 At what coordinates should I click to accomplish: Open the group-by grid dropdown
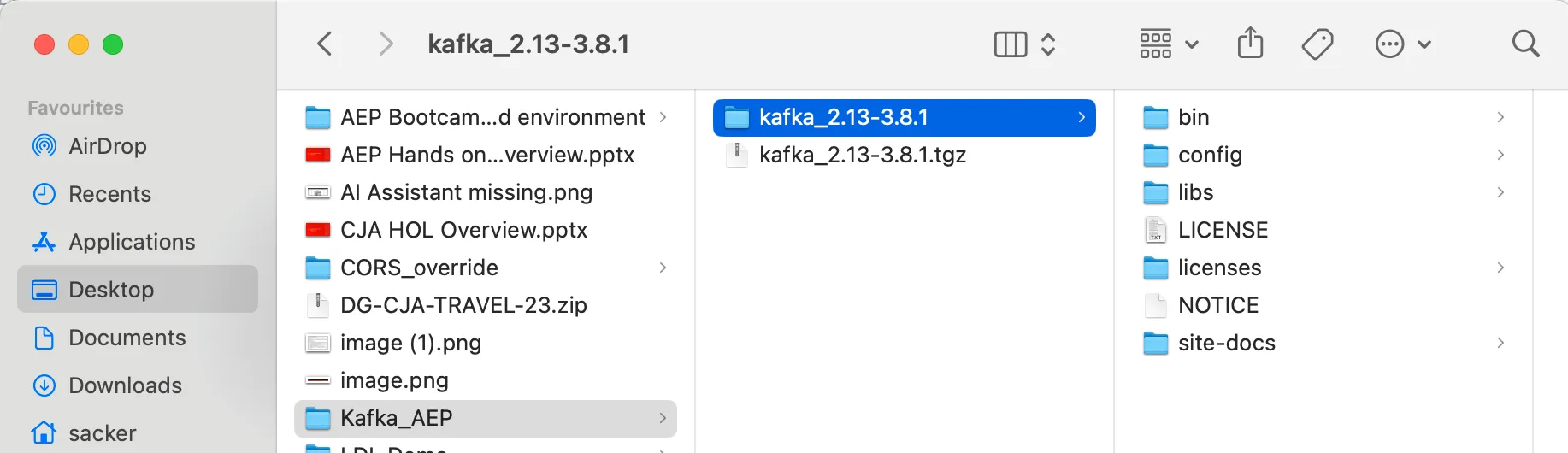pyautogui.click(x=1169, y=44)
